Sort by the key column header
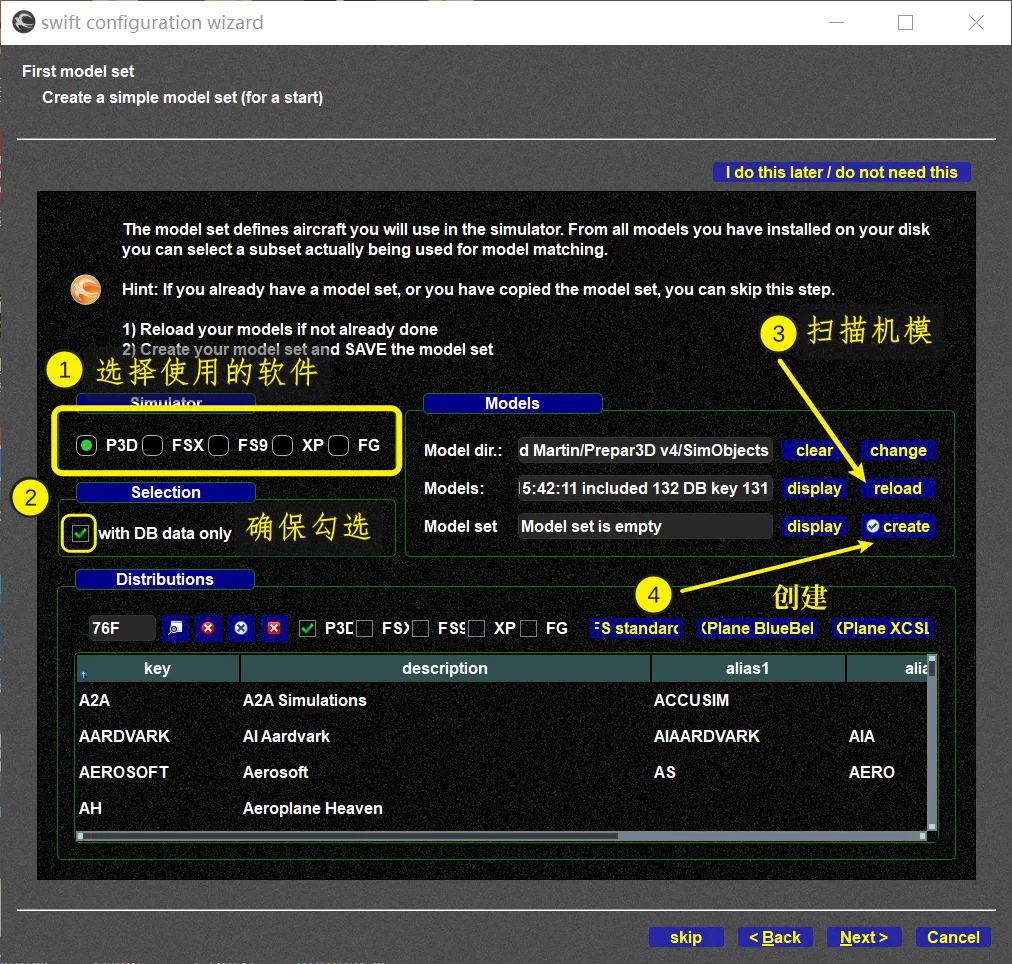 (x=157, y=668)
